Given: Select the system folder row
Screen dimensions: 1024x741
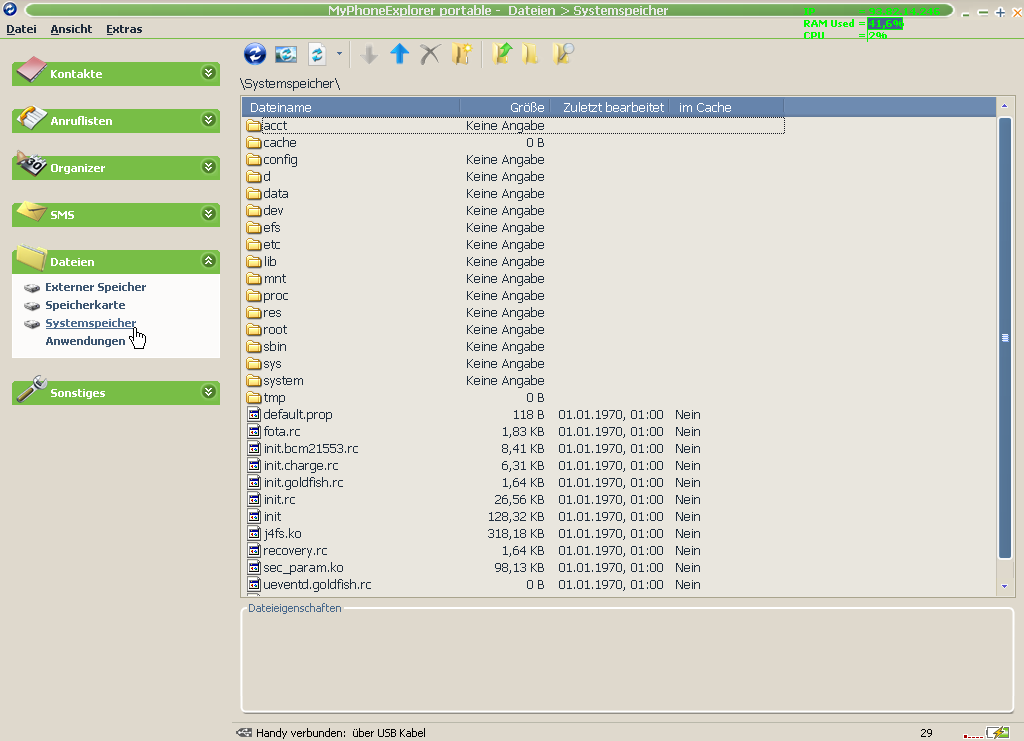Looking at the screenshot, I should pyautogui.click(x=515, y=380).
